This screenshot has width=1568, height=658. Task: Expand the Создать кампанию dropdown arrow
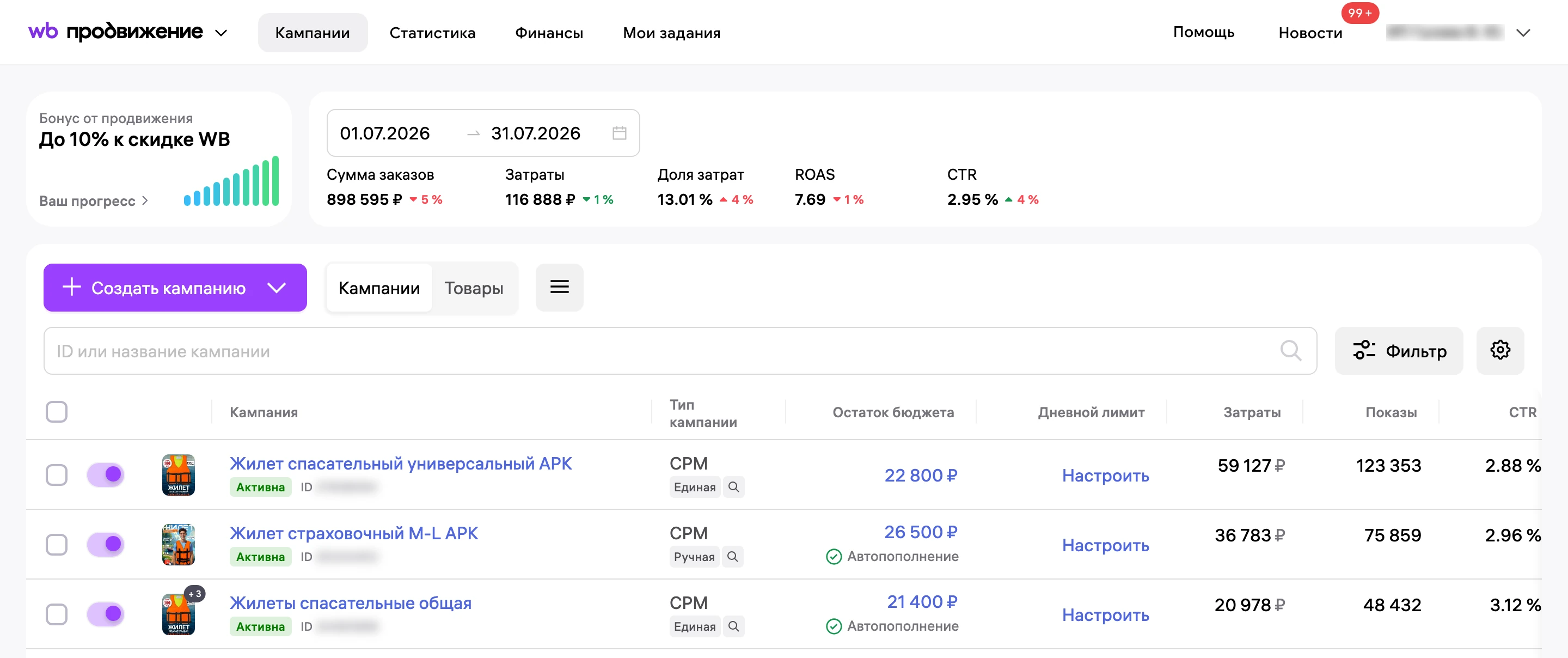277,288
